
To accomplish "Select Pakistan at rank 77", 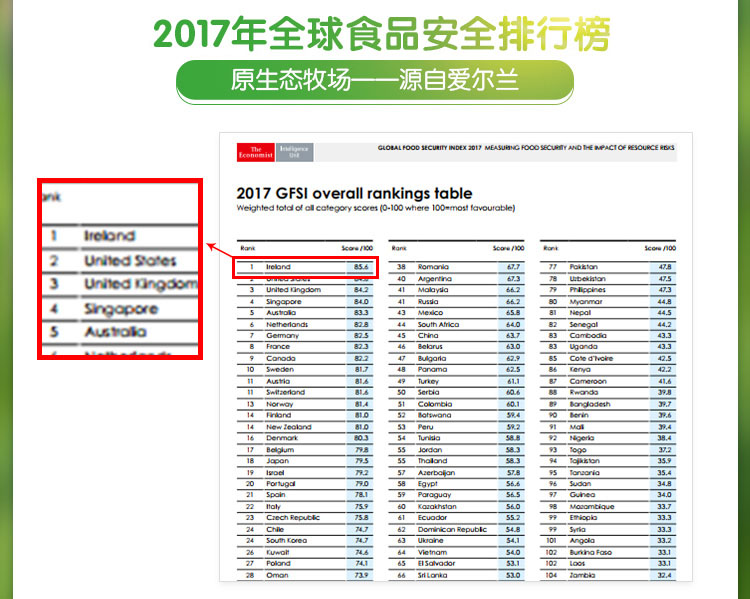I will (x=583, y=267).
